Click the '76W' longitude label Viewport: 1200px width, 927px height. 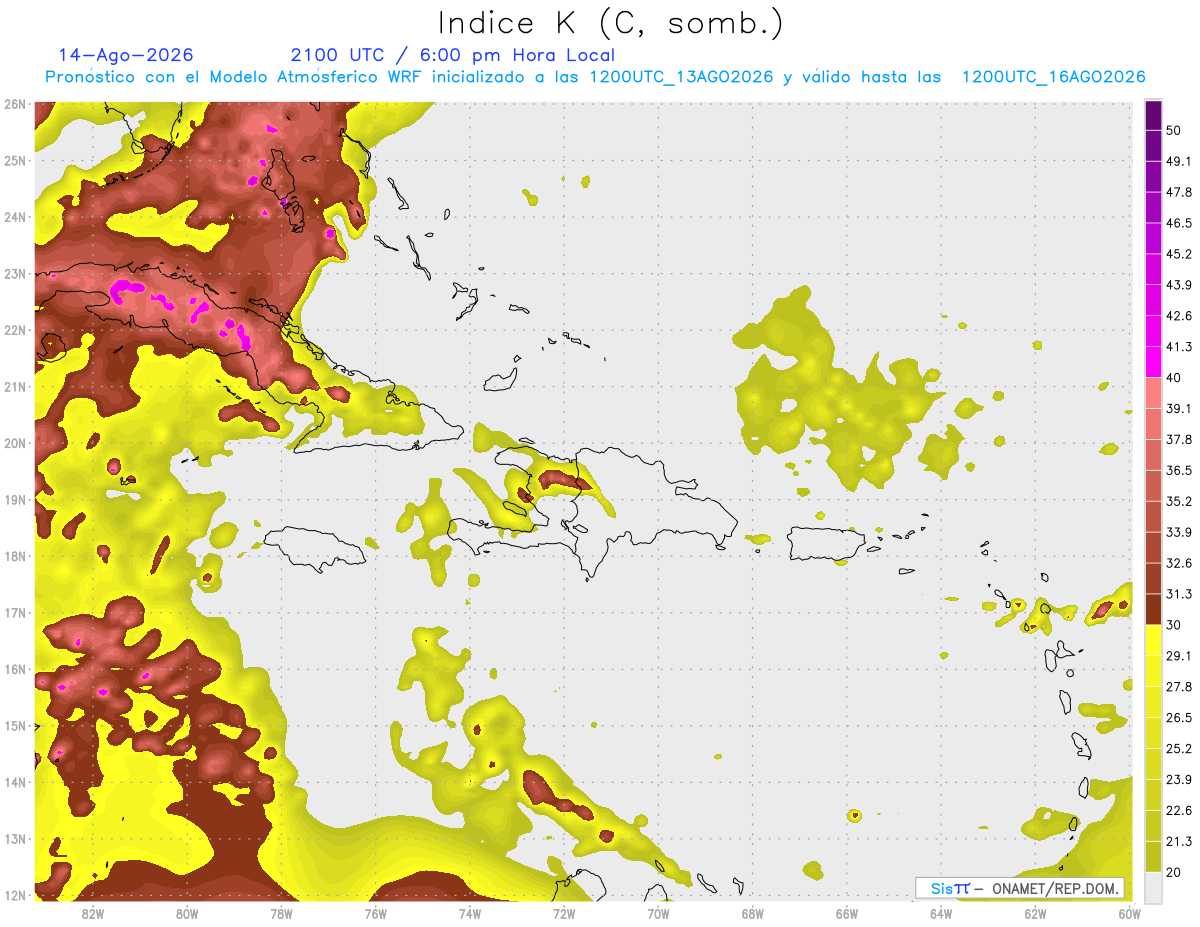[x=375, y=913]
